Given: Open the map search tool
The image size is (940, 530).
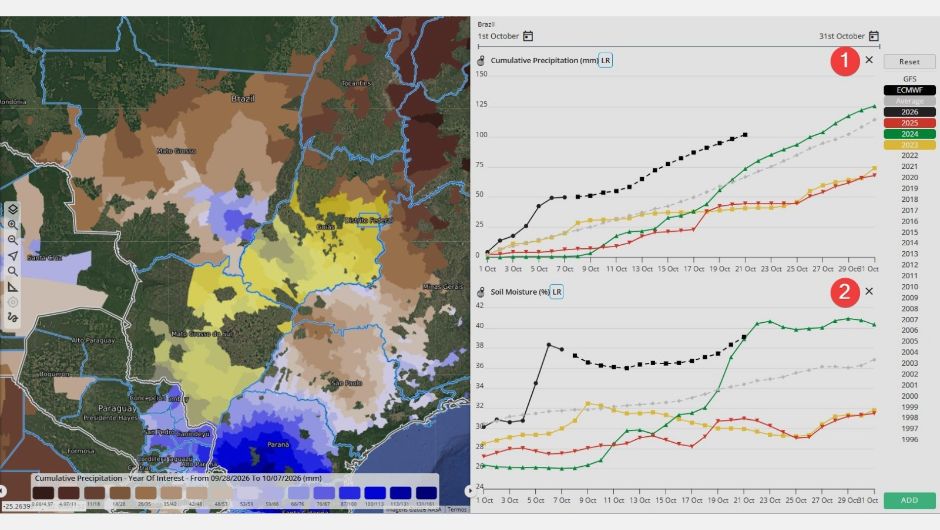Looking at the screenshot, I should tap(13, 272).
